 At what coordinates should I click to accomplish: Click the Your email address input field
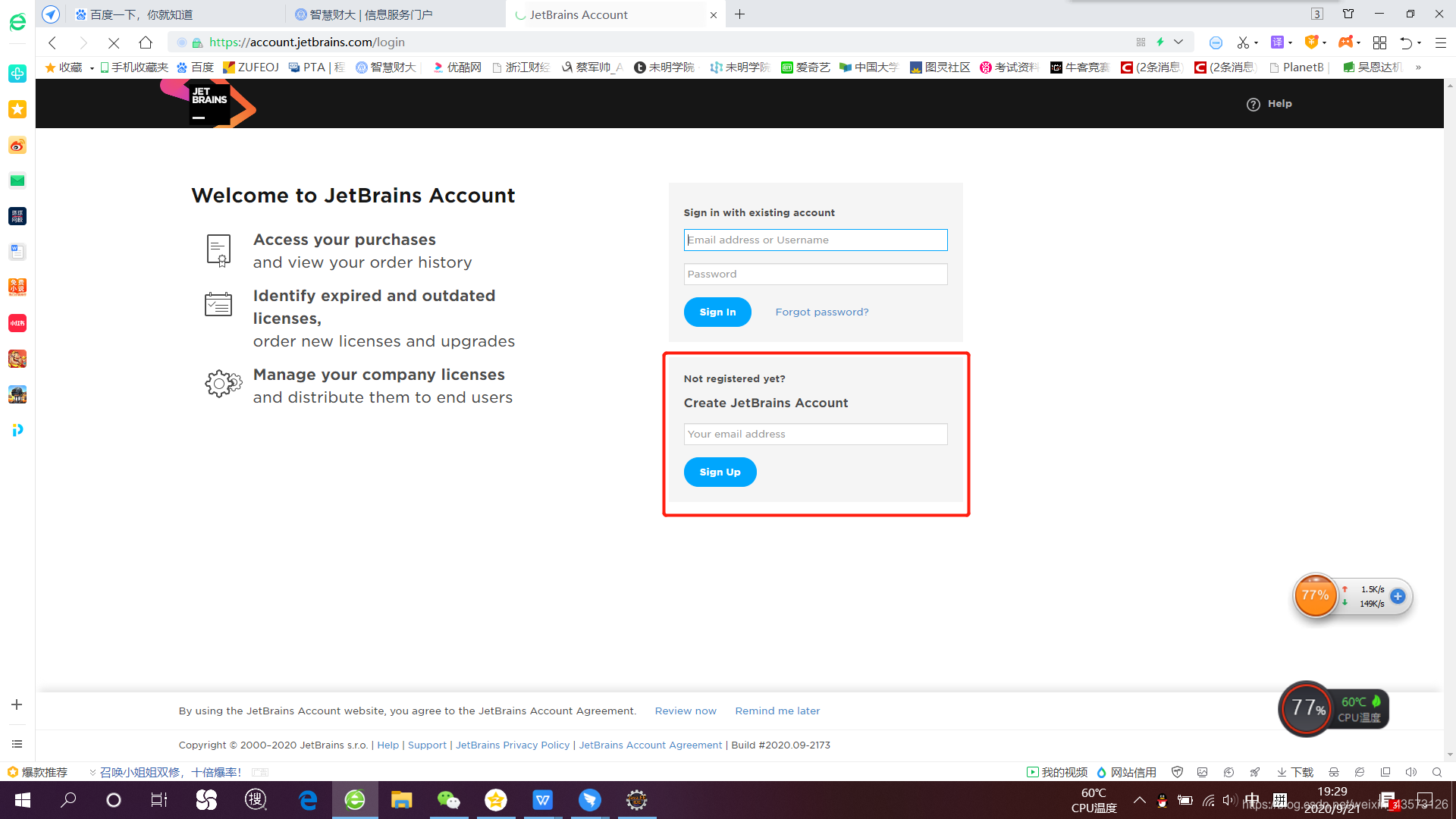(815, 434)
